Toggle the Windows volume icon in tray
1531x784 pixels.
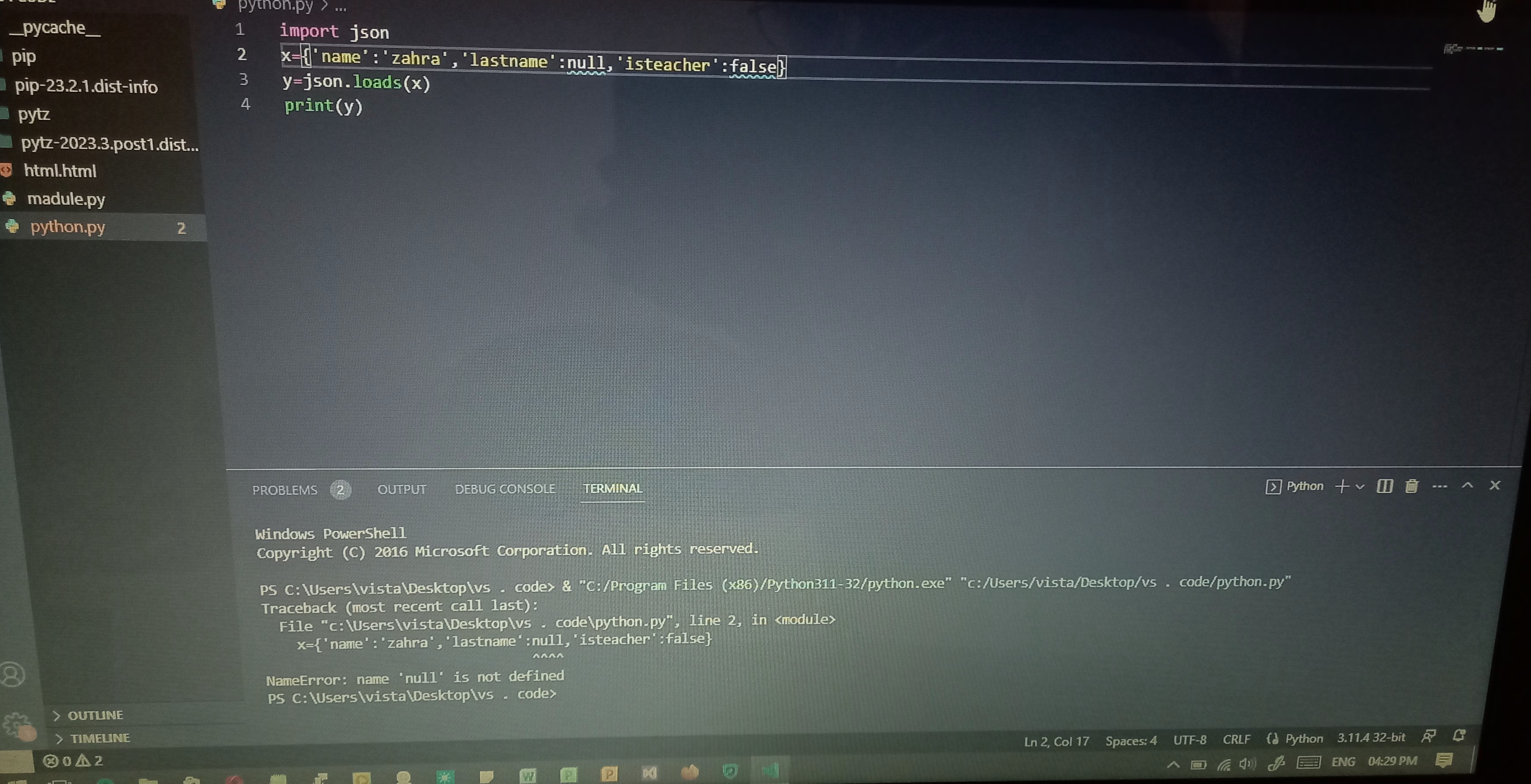point(1247,763)
